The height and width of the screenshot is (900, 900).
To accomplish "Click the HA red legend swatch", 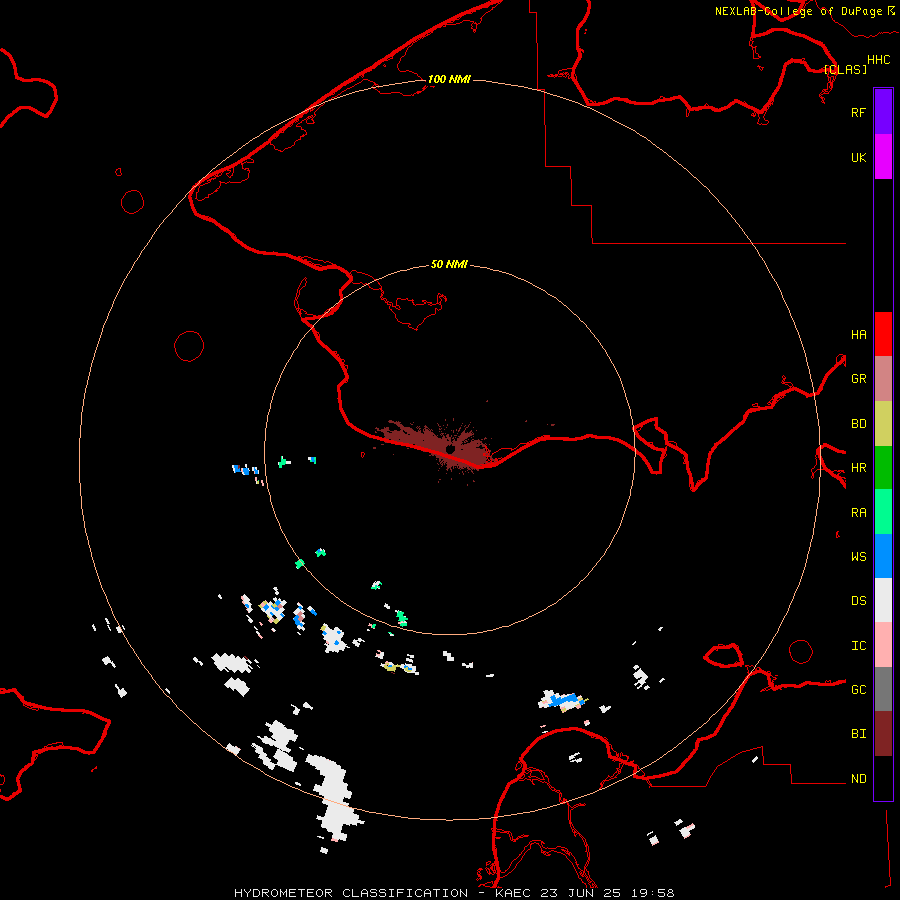I will (883, 334).
